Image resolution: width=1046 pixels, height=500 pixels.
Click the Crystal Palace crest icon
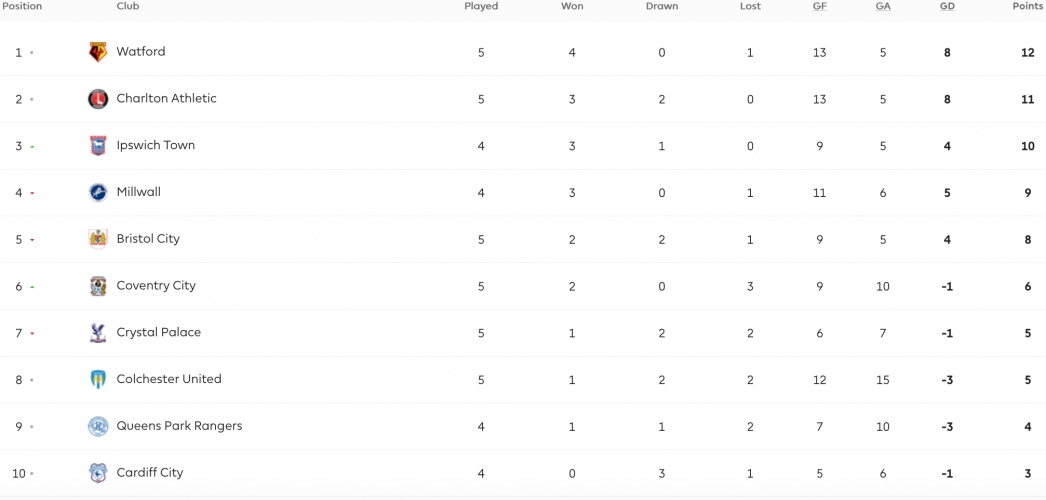(x=98, y=333)
